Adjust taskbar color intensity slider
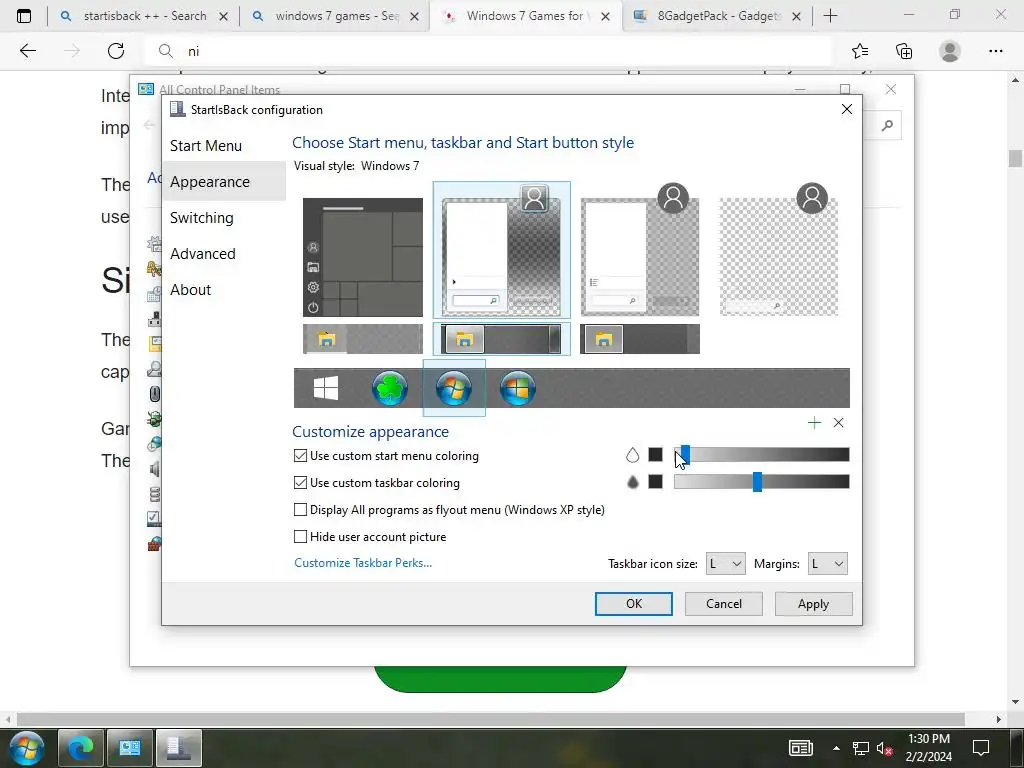Image resolution: width=1024 pixels, height=768 pixels. tap(761, 482)
